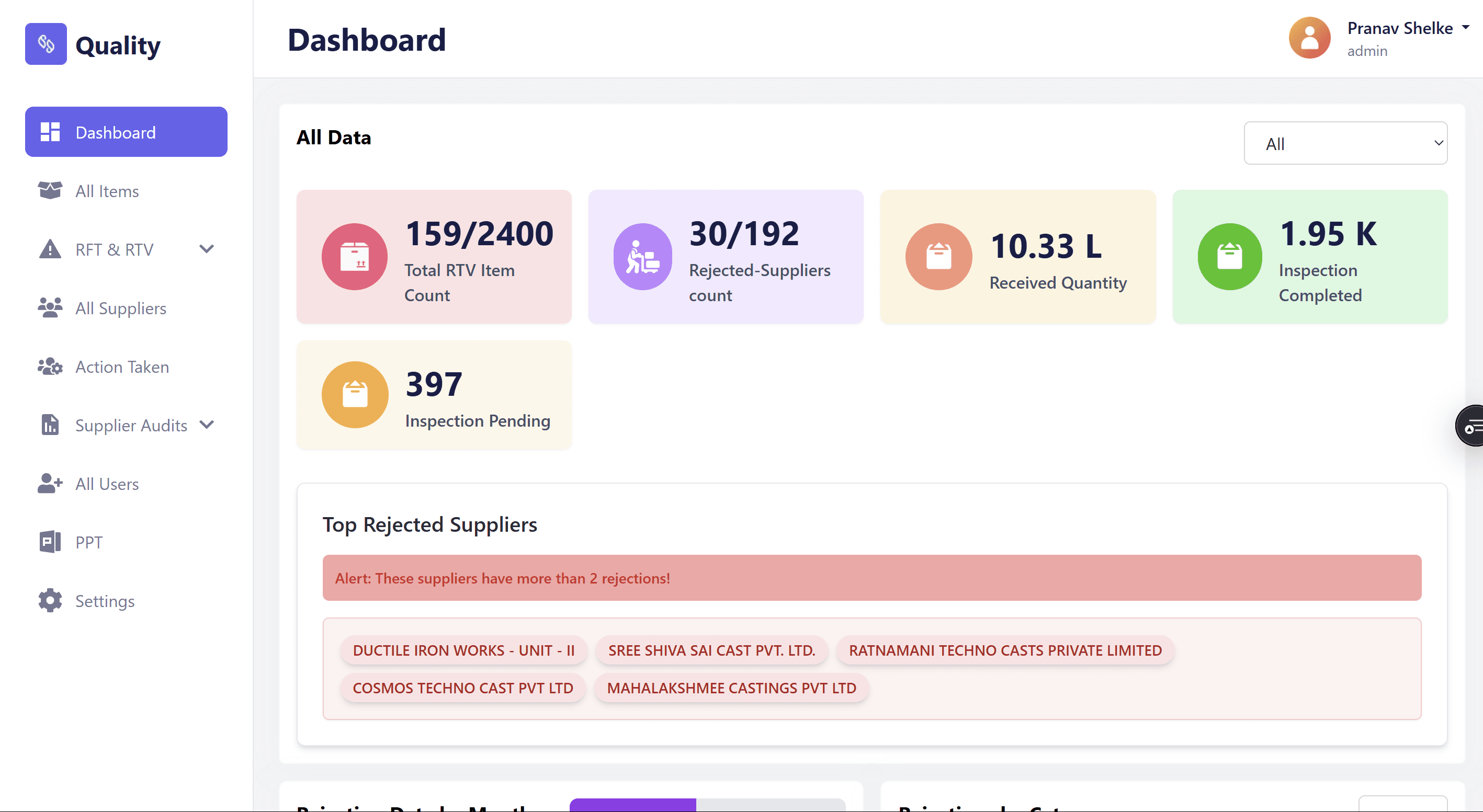Image resolution: width=1483 pixels, height=812 pixels.
Task: Click the All Items box icon
Action: point(50,190)
